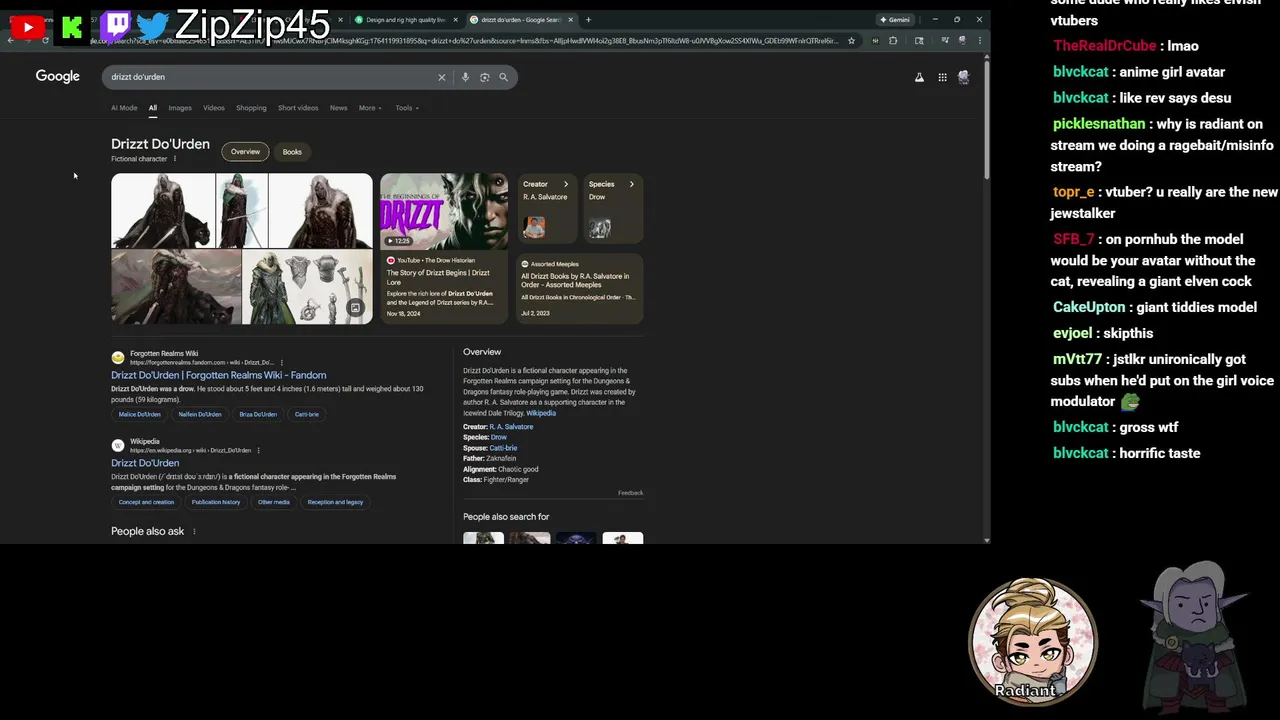Screen dimensions: 1280x720
Task: Click the Nalfein Do'Urden chip
Action: pyautogui.click(x=200, y=414)
